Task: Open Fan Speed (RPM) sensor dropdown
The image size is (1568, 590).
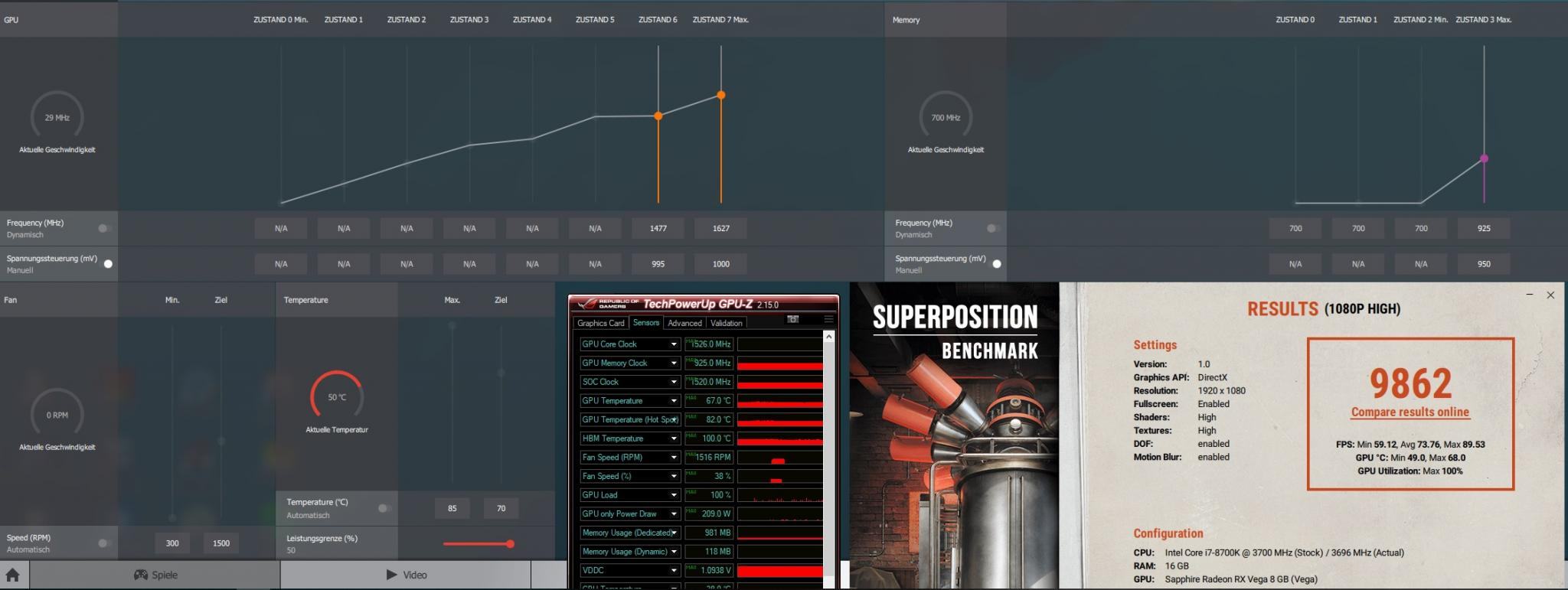Action: tap(674, 458)
